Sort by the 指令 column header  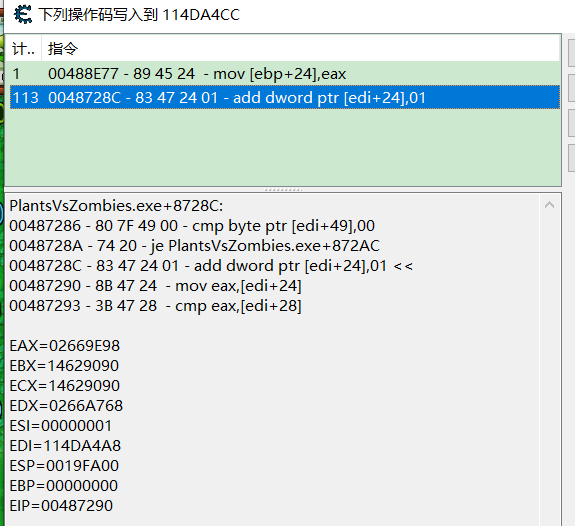[300, 48]
